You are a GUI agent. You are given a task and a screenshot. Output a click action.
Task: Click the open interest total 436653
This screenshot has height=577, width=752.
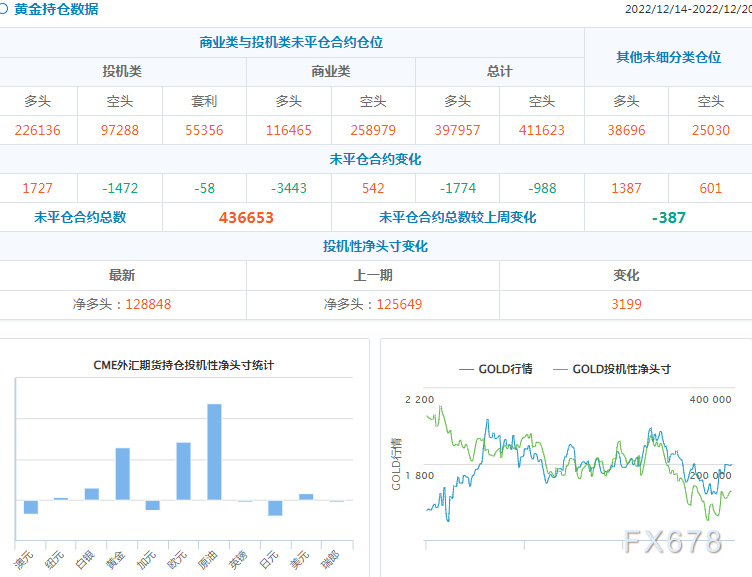click(246, 217)
